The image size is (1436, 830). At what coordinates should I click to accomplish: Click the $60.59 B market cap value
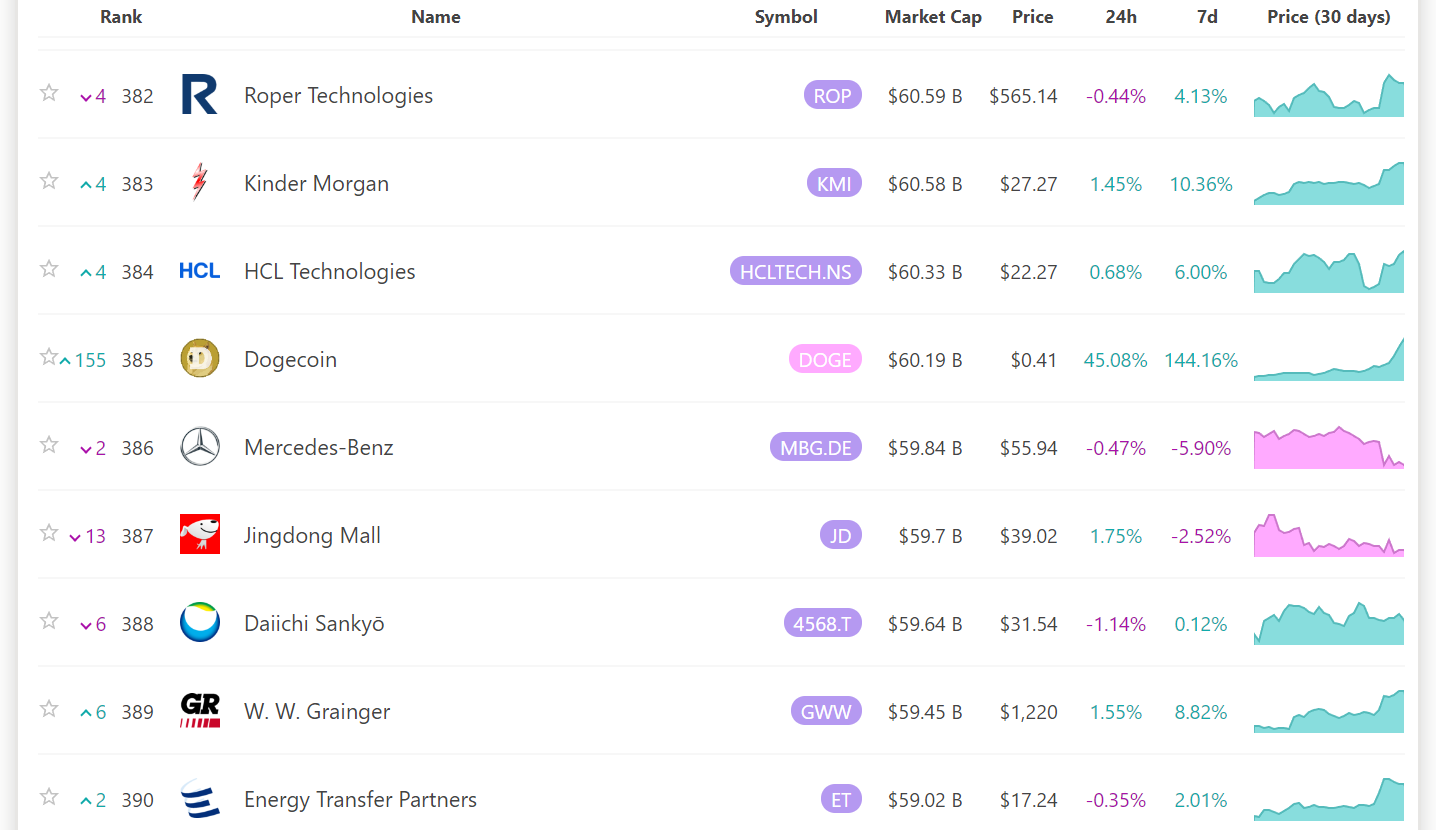[x=925, y=96]
